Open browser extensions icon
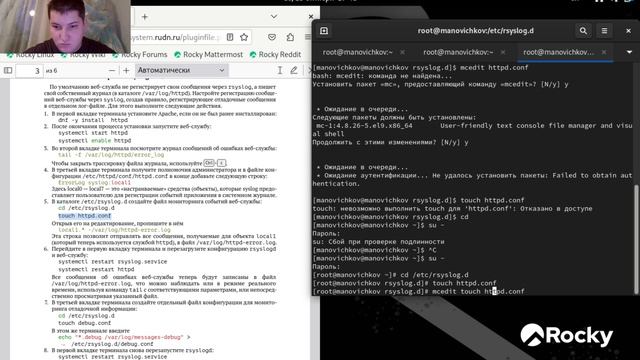 pos(290,37)
